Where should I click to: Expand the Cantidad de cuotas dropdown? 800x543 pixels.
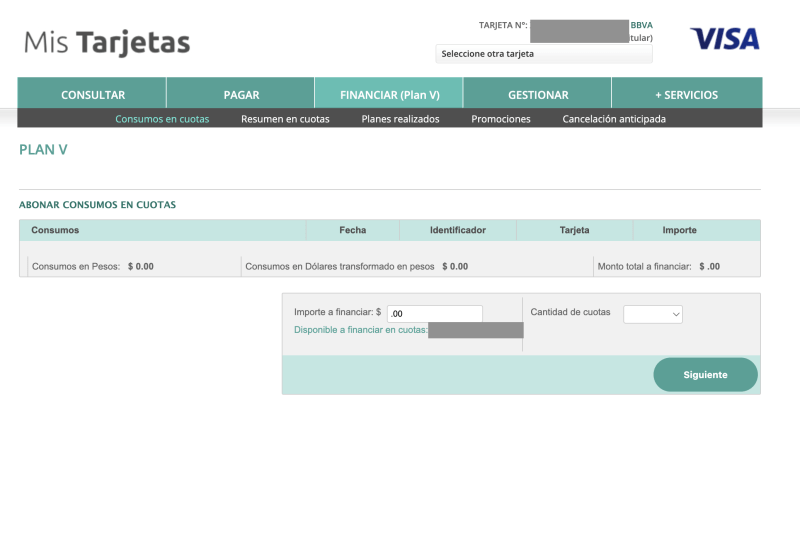click(x=653, y=314)
